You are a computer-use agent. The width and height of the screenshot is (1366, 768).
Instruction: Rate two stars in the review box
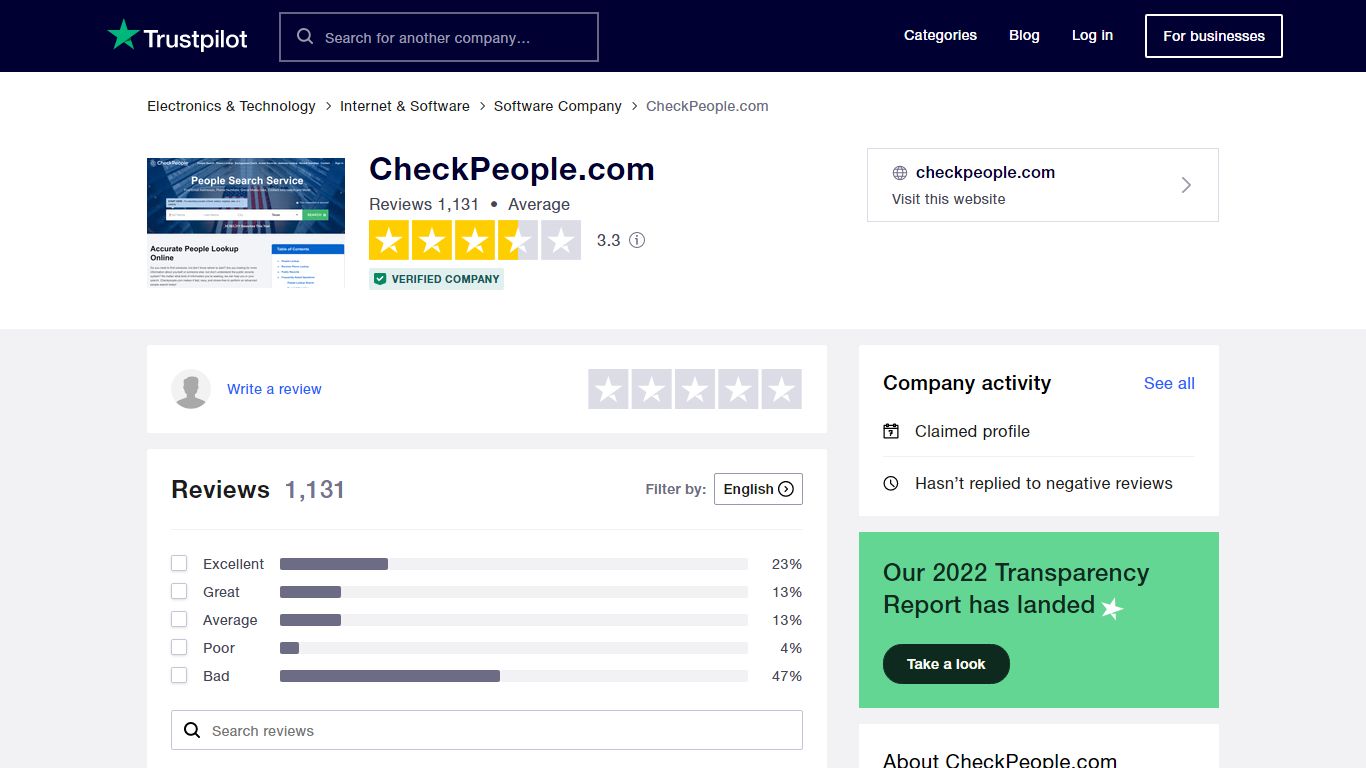point(651,389)
